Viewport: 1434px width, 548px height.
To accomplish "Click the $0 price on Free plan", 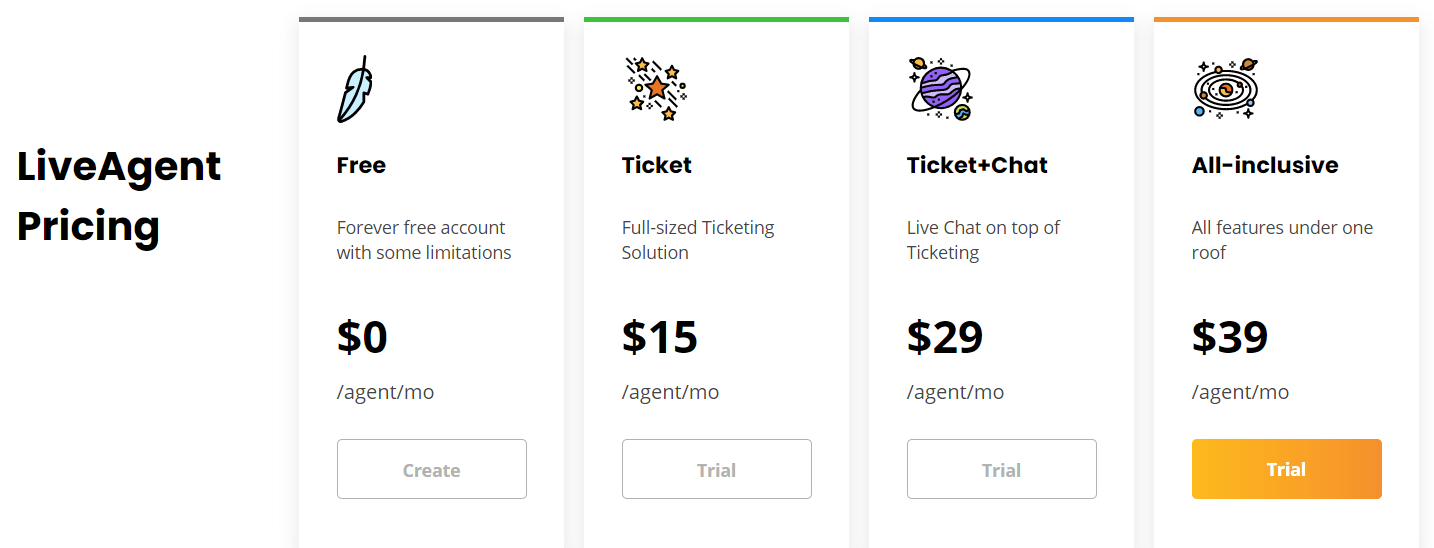I will 362,337.
